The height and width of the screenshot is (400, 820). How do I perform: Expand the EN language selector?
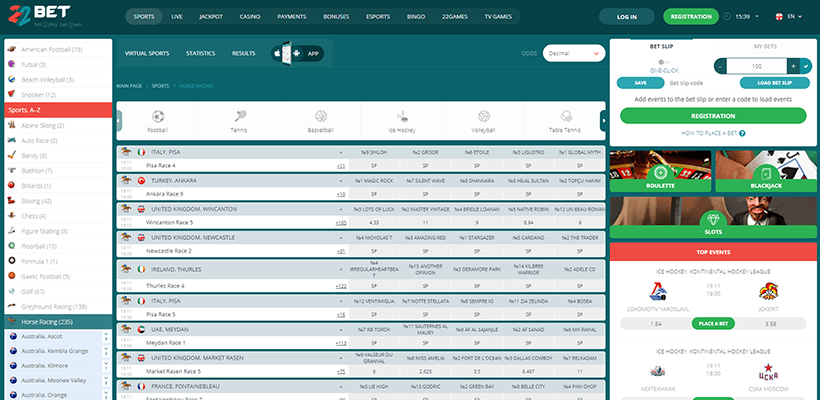(792, 17)
